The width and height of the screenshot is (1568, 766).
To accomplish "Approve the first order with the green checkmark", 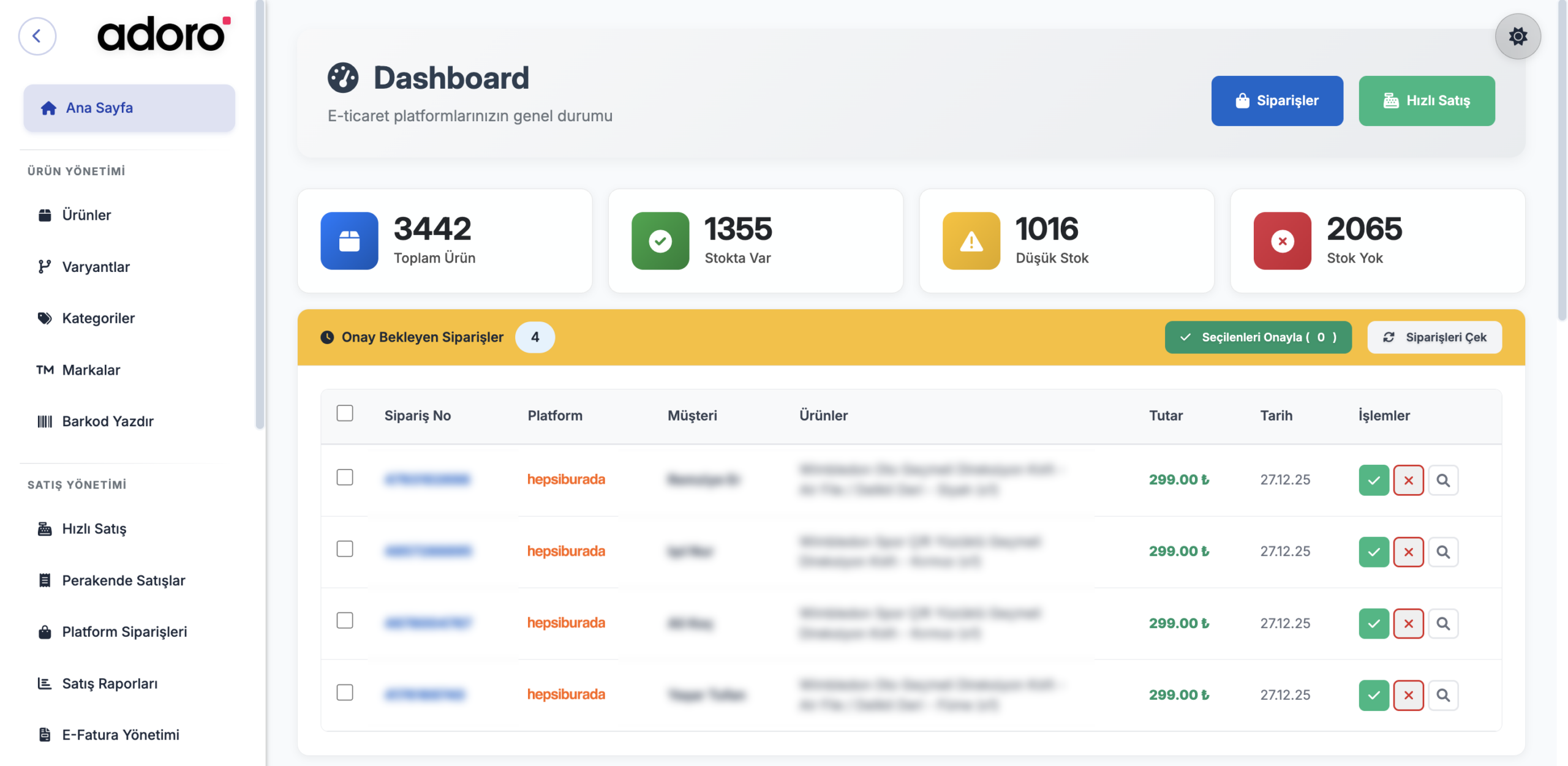I will click(x=1373, y=480).
